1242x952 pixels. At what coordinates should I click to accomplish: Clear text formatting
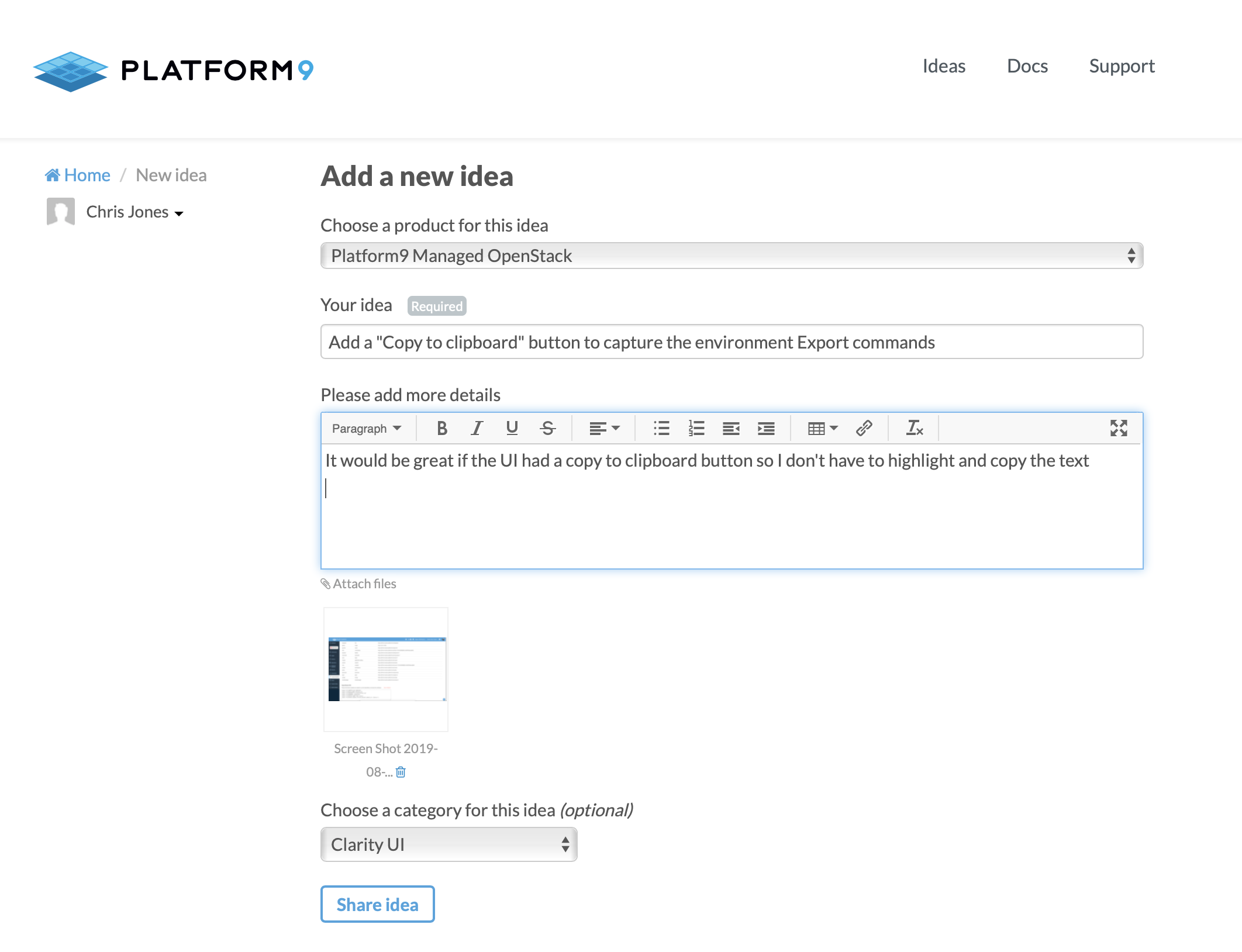pos(914,429)
